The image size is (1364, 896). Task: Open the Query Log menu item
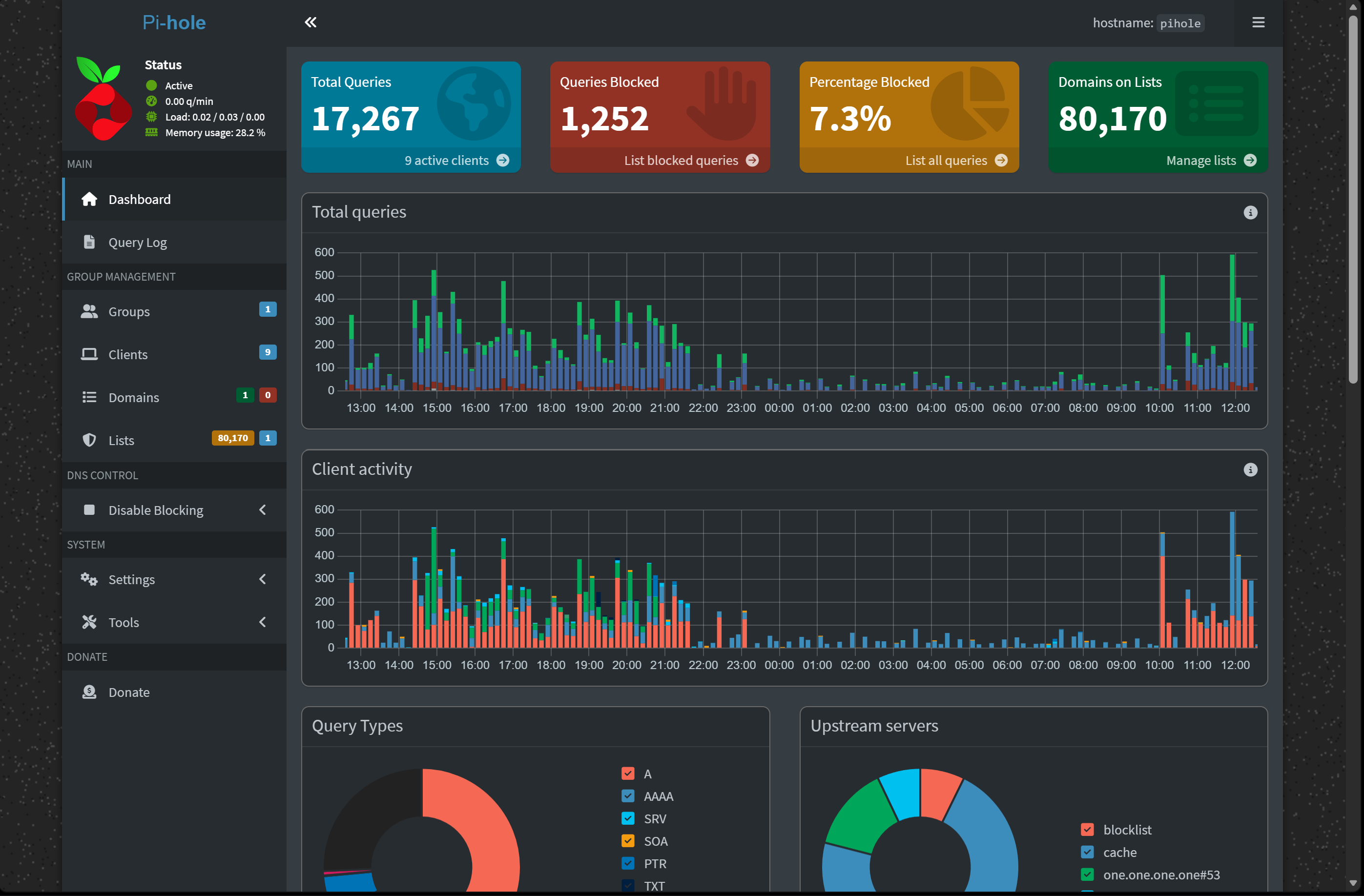[174, 242]
